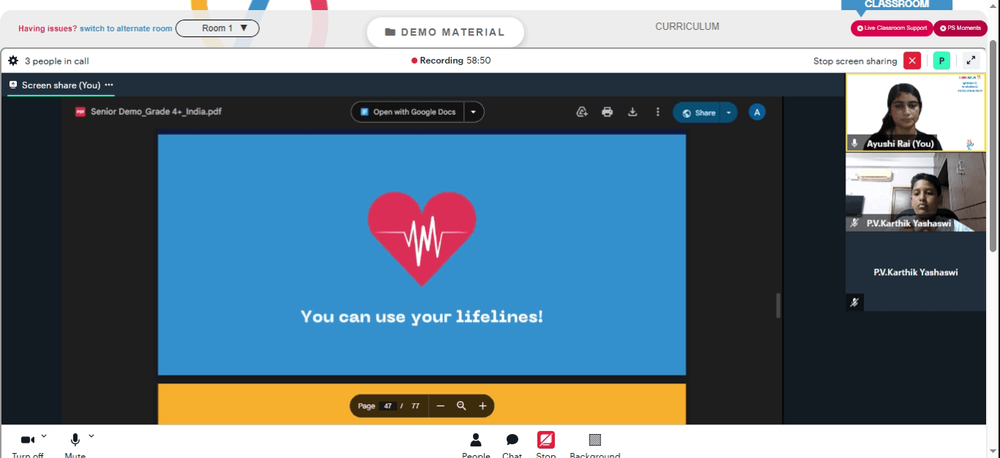Click the PDF viewer vertical scrollbar

778,306
